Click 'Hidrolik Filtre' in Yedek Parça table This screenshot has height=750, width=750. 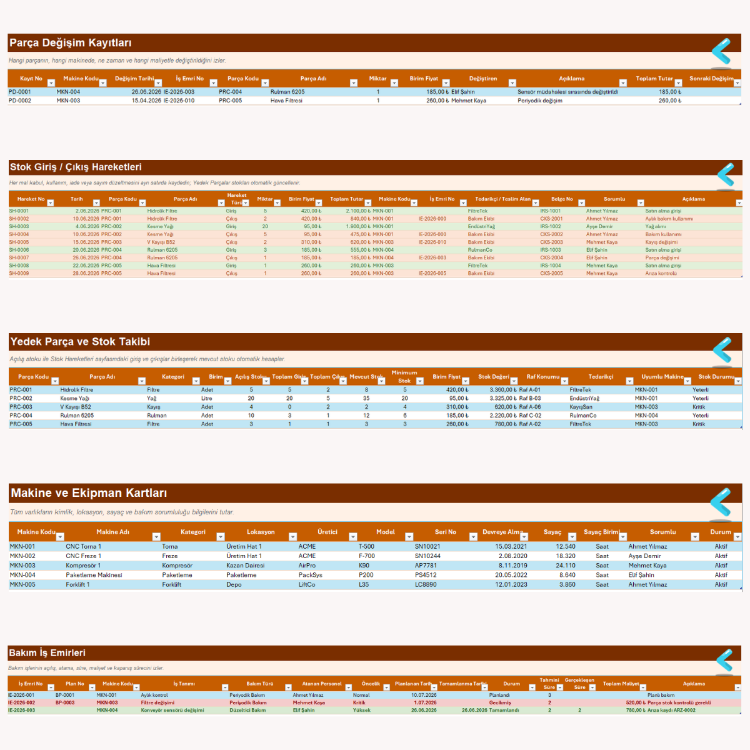tap(77, 390)
